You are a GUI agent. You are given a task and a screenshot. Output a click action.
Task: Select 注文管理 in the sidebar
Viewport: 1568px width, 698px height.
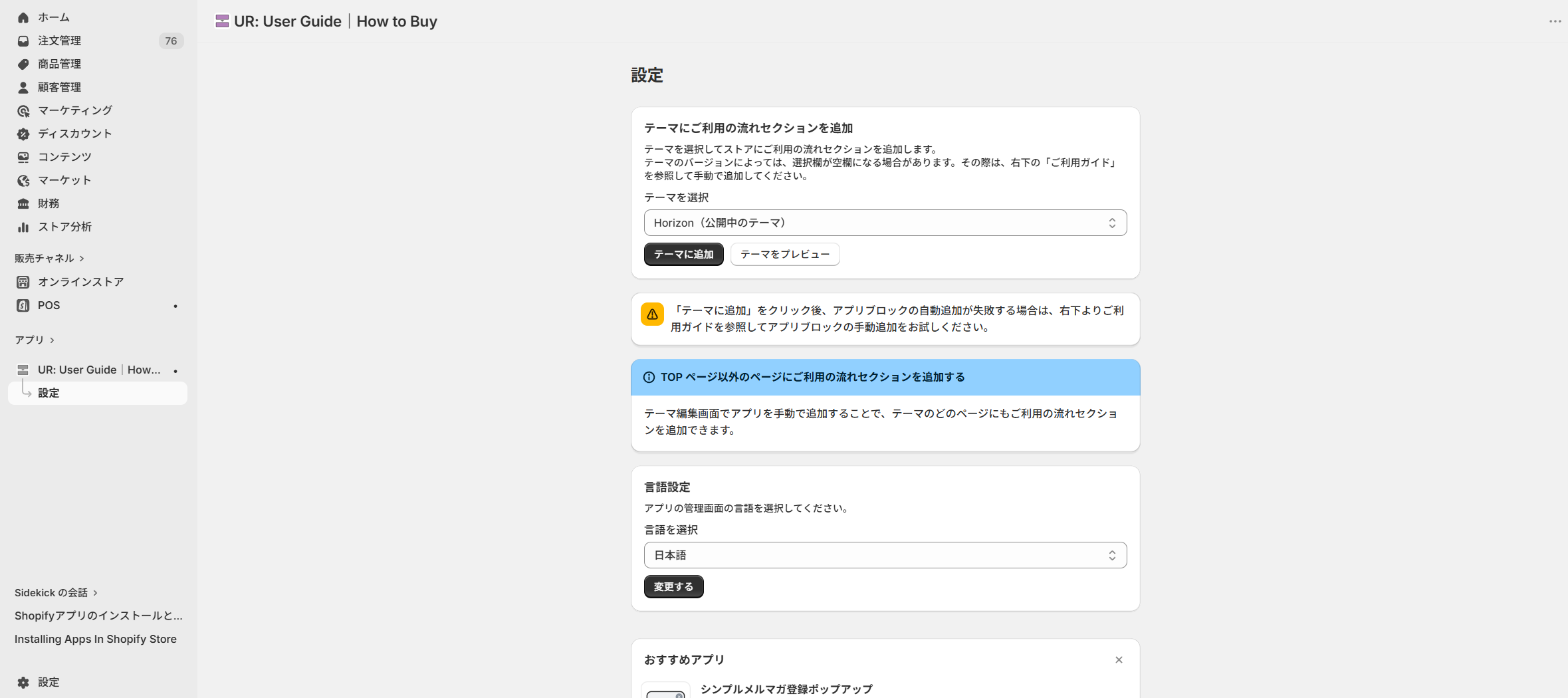pos(60,41)
